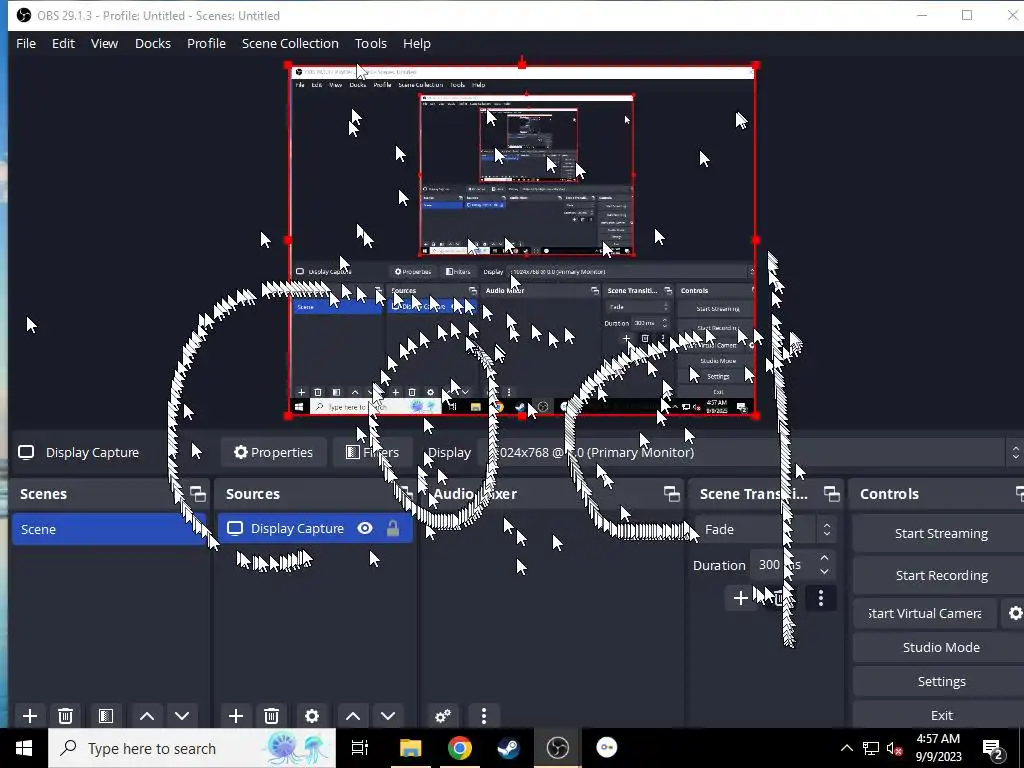Open the Edit menu
The height and width of the screenshot is (768, 1024).
pyautogui.click(x=63, y=43)
